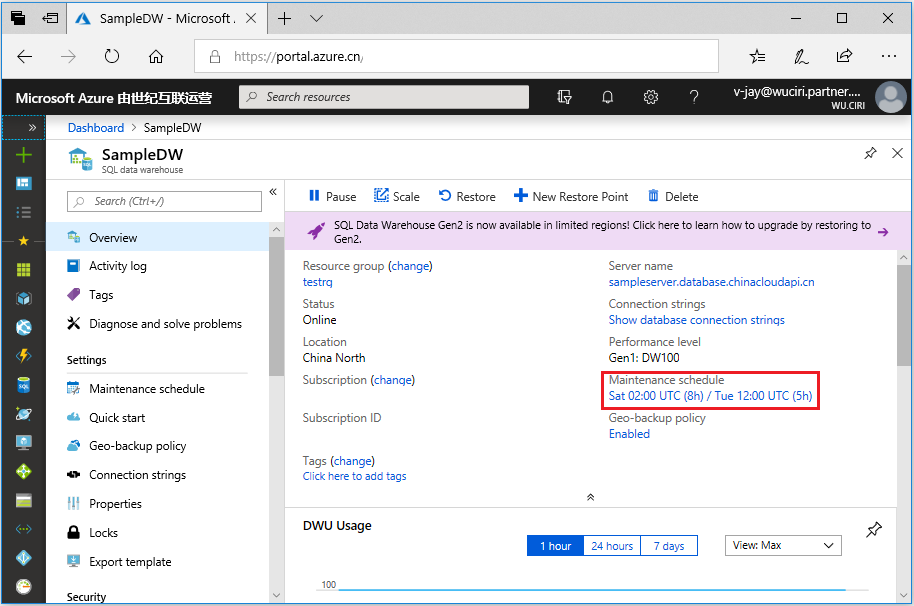Open the Cosmos DB planet icon in sidebar
914x606 pixels.
pyautogui.click(x=23, y=414)
